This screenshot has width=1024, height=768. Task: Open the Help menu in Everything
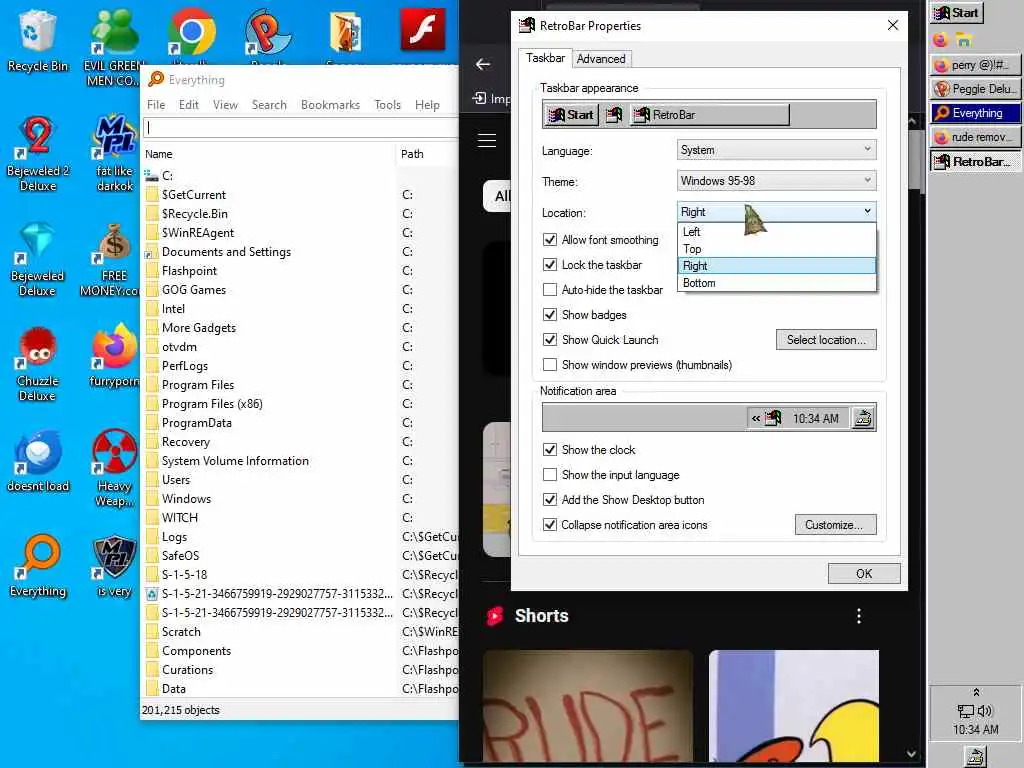tap(427, 104)
